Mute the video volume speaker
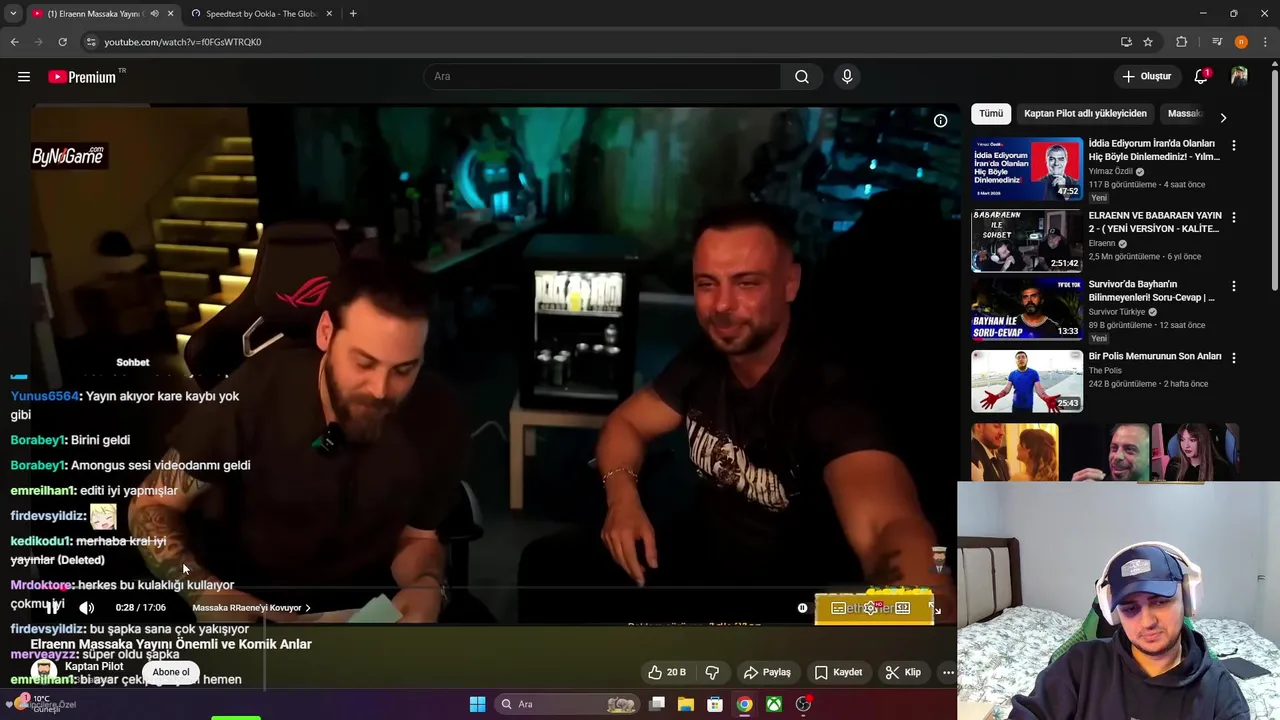 [87, 607]
